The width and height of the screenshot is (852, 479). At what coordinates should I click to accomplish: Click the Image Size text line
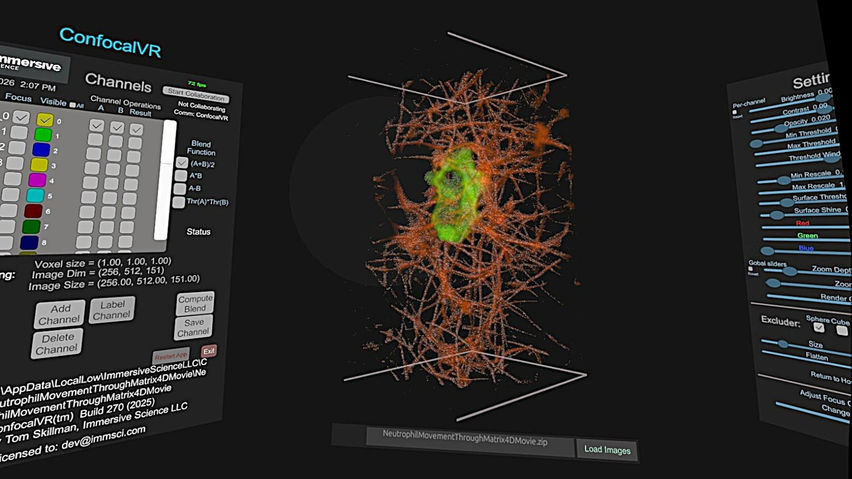point(114,282)
